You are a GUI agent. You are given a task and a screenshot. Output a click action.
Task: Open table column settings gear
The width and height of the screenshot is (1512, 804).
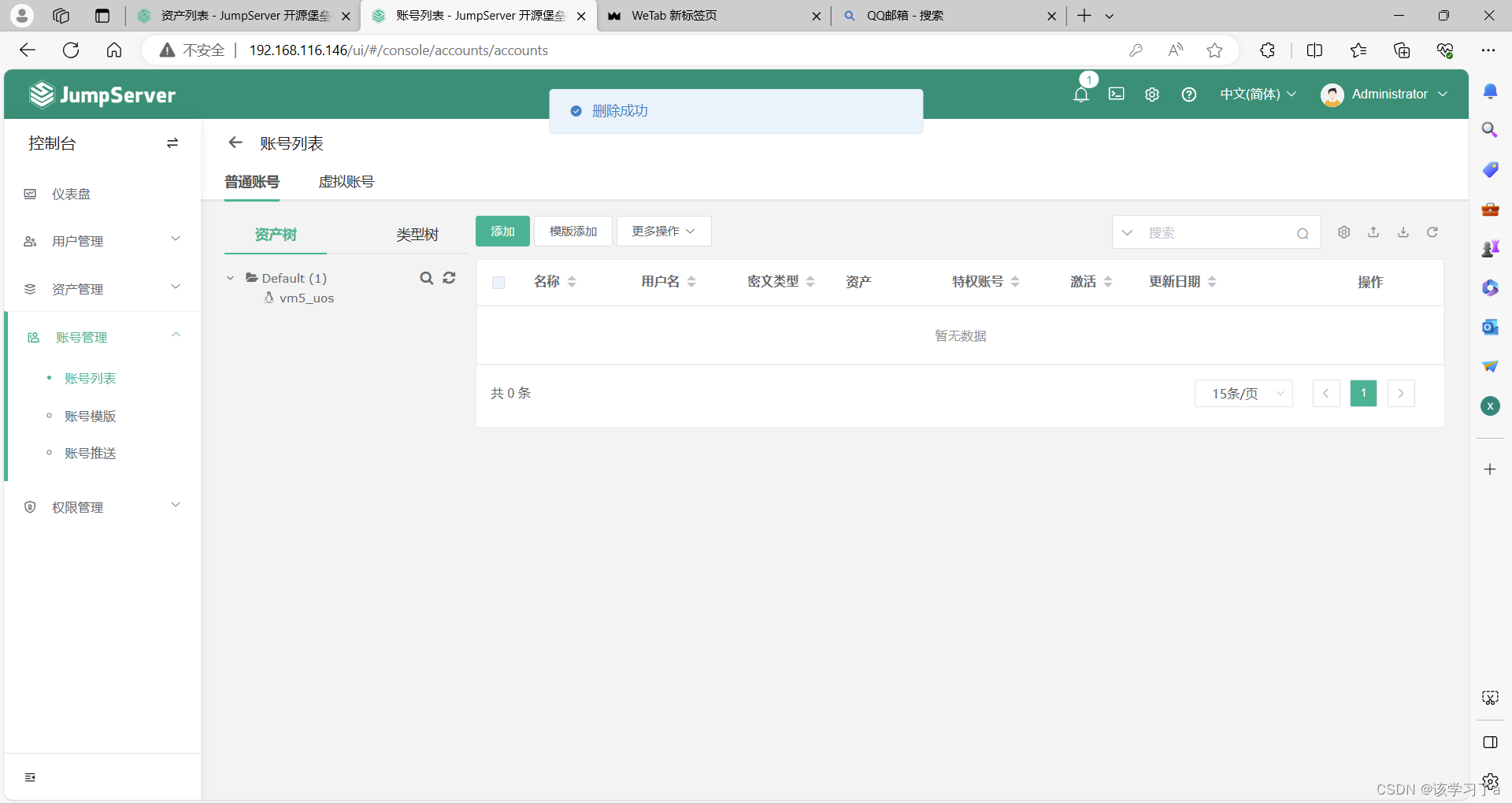pos(1344,232)
